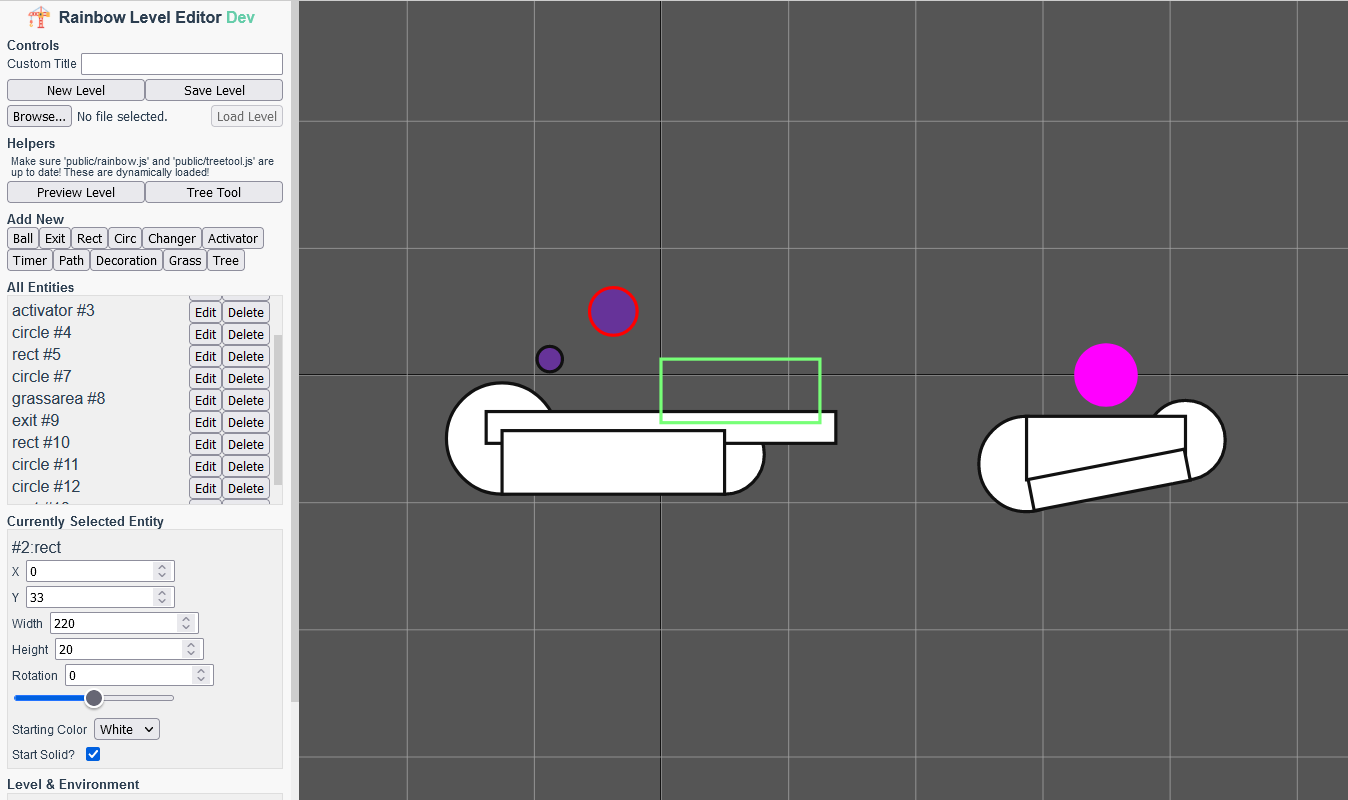Add a Tree using the Tree tool

tap(225, 260)
